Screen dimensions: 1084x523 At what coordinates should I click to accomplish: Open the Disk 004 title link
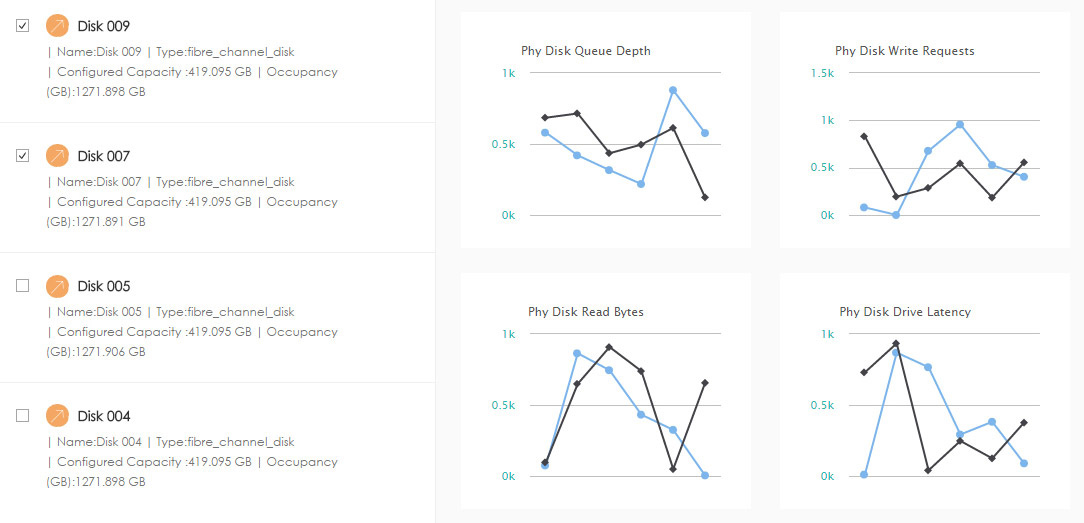[104, 416]
